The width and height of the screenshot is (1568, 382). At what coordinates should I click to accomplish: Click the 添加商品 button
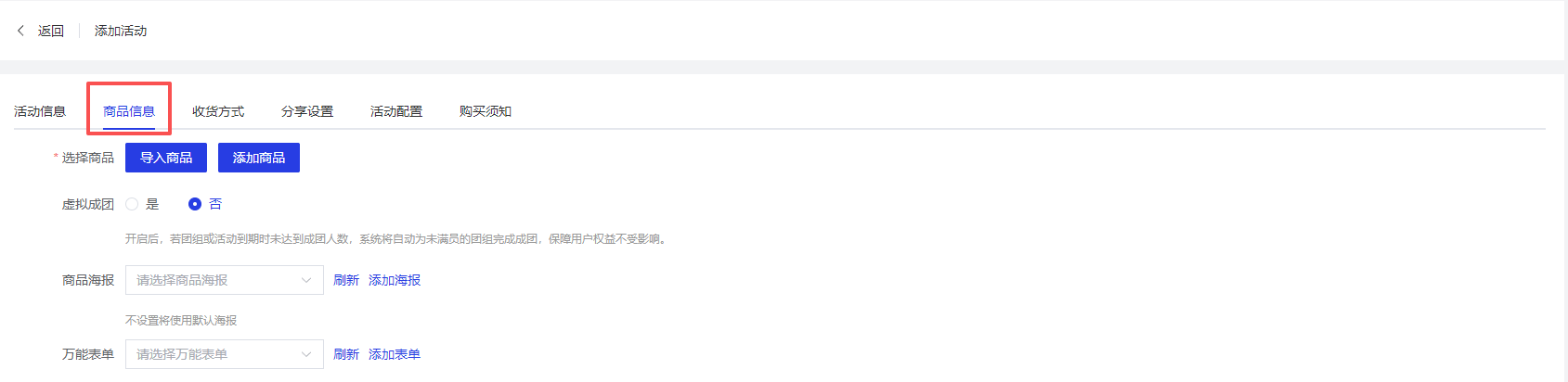(259, 158)
